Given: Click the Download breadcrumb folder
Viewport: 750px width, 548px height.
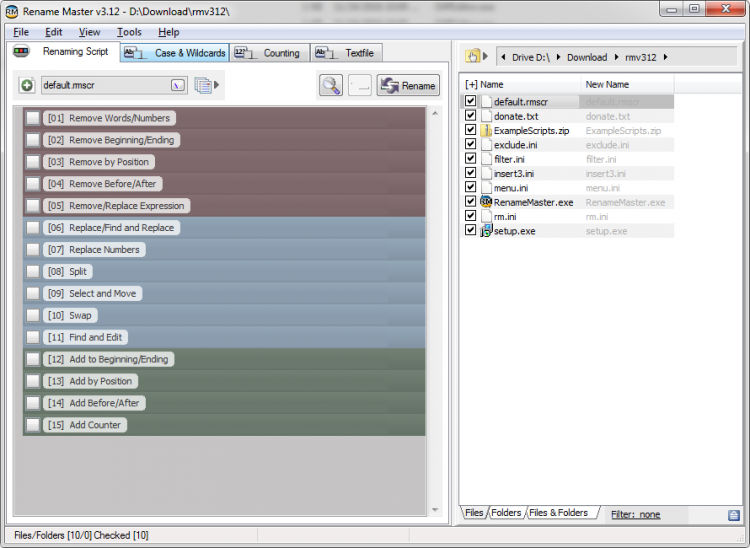Looking at the screenshot, I should 587,57.
